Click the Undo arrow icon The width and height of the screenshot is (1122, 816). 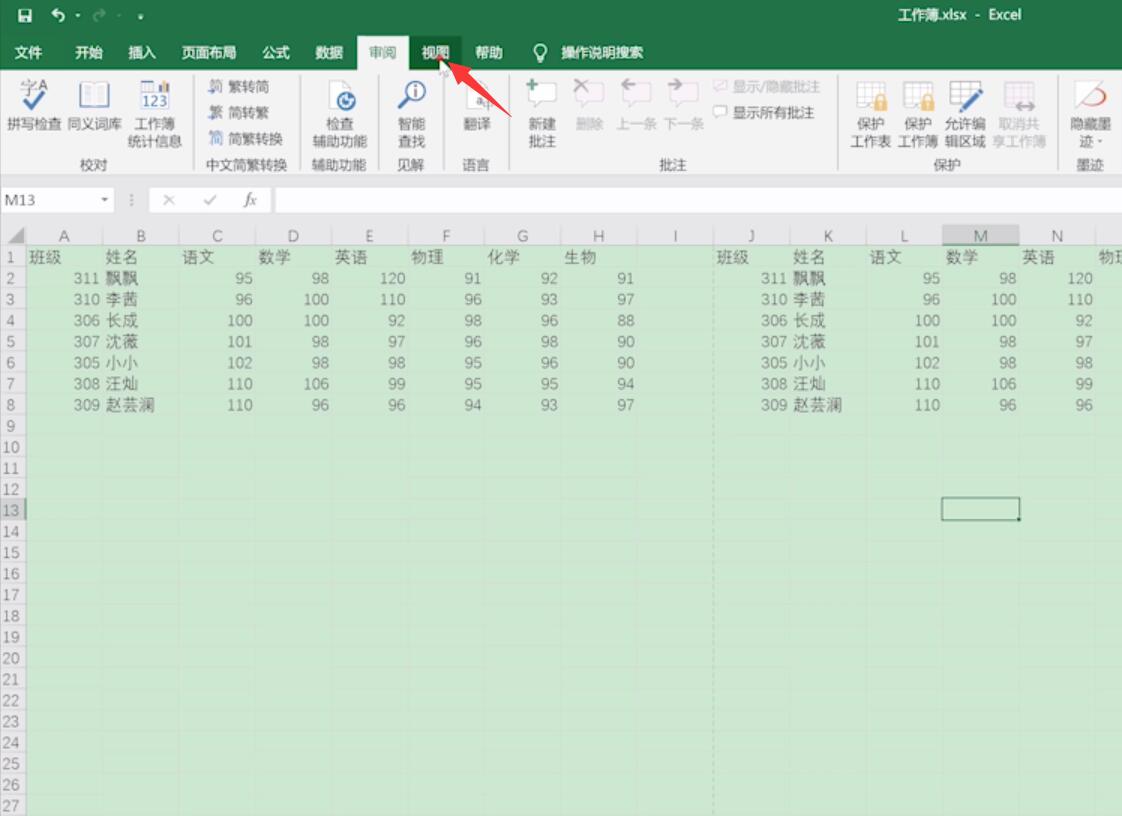point(58,15)
